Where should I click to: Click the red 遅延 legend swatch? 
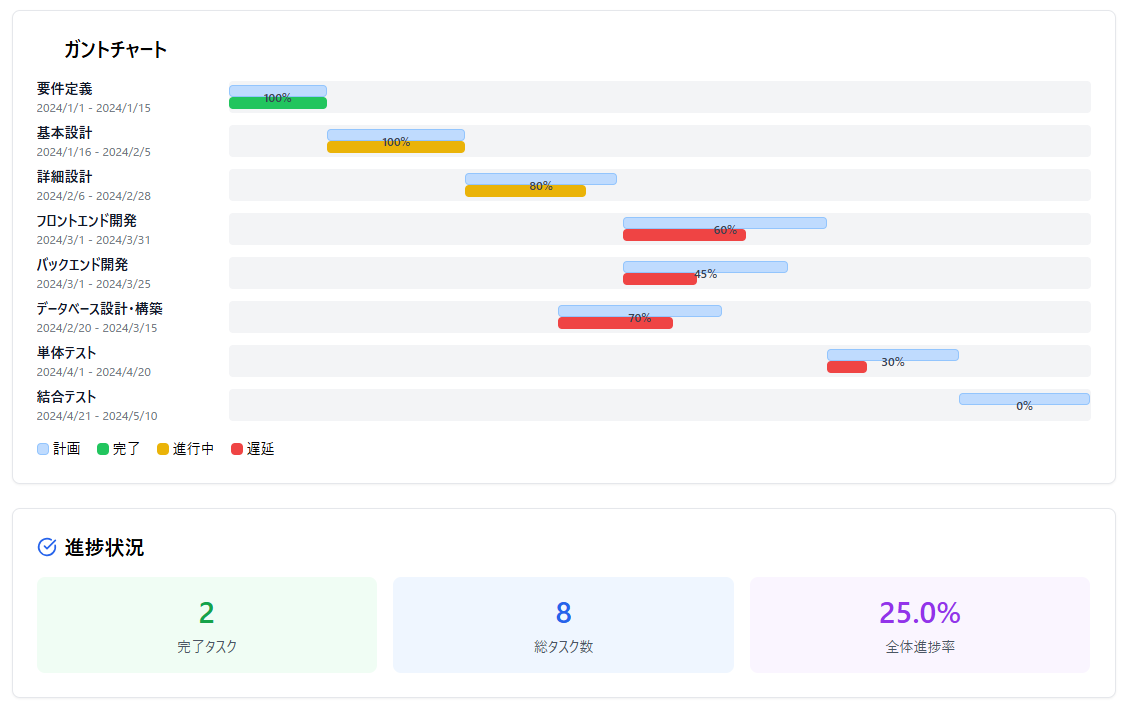pos(237,449)
